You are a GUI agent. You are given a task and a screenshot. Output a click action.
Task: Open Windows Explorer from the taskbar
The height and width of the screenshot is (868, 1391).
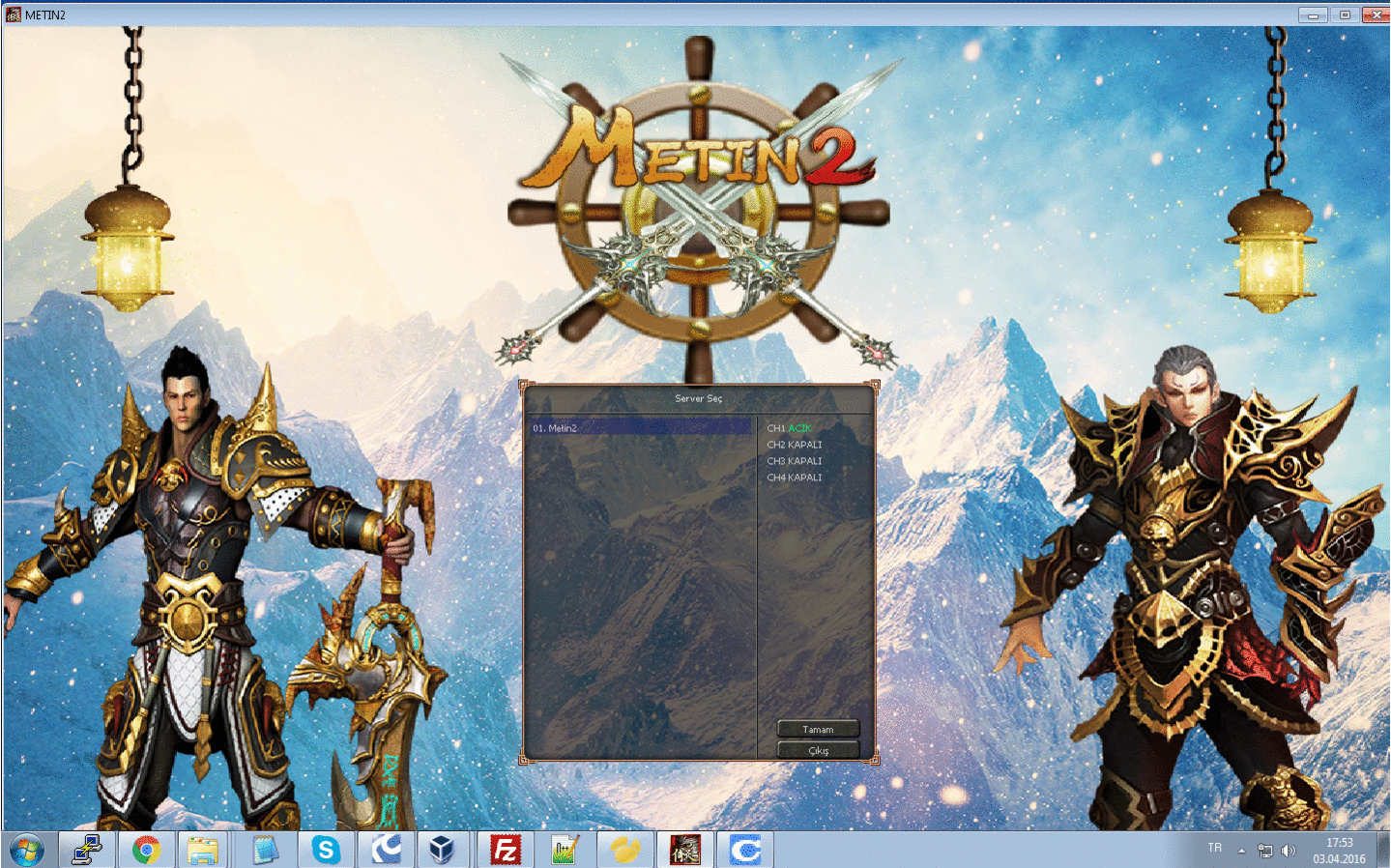203,851
